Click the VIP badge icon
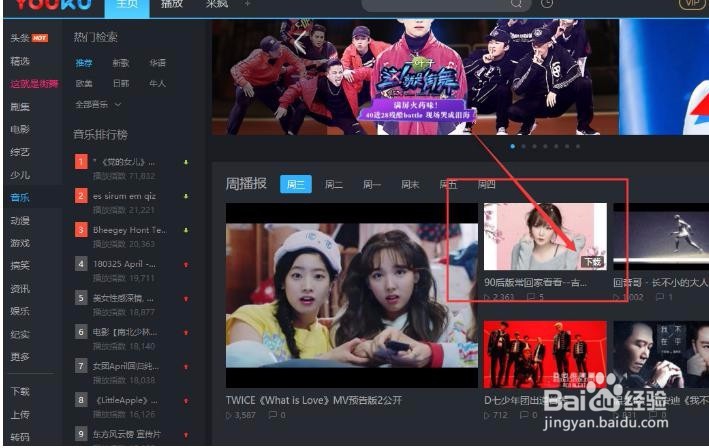This screenshot has height=448, width=709. [x=692, y=4]
